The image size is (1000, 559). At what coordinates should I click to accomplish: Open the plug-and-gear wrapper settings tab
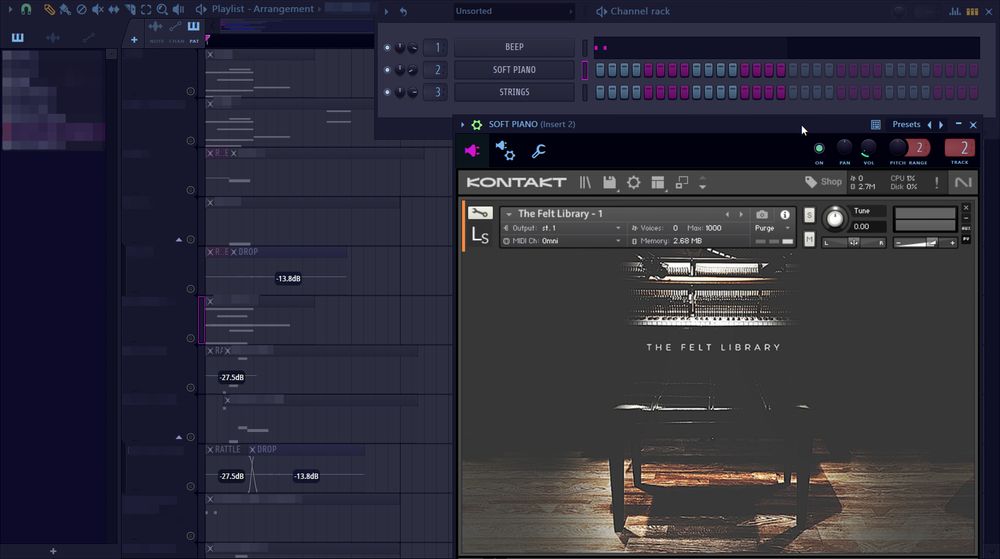point(505,150)
